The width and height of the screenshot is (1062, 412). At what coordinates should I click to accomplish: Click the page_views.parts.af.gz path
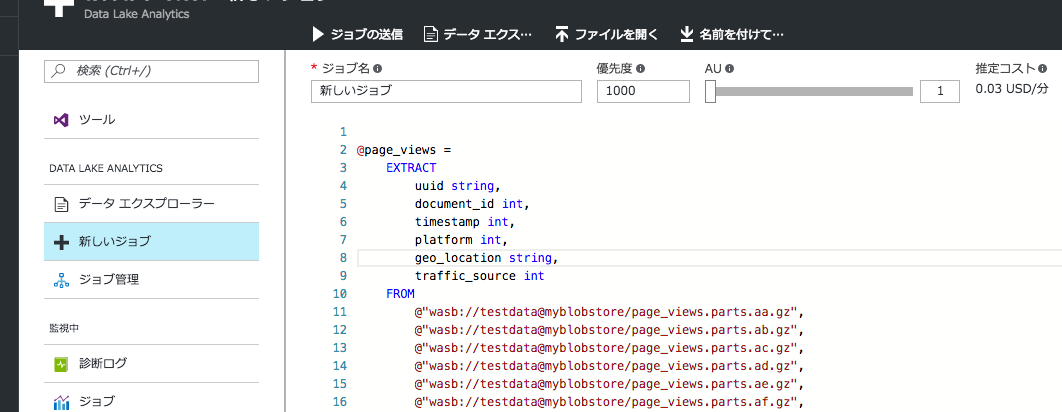610,403
